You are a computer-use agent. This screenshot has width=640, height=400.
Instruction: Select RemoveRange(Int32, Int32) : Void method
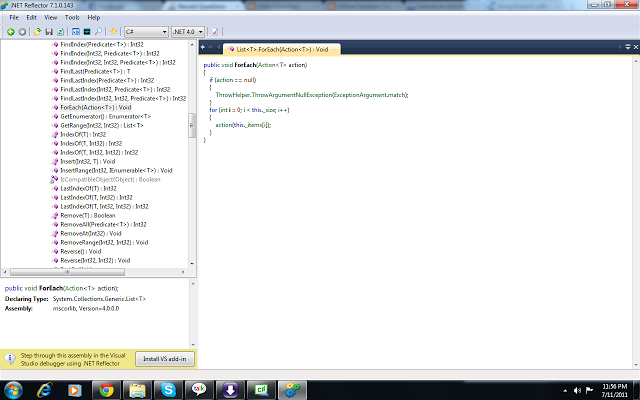pyautogui.click(x=104, y=242)
